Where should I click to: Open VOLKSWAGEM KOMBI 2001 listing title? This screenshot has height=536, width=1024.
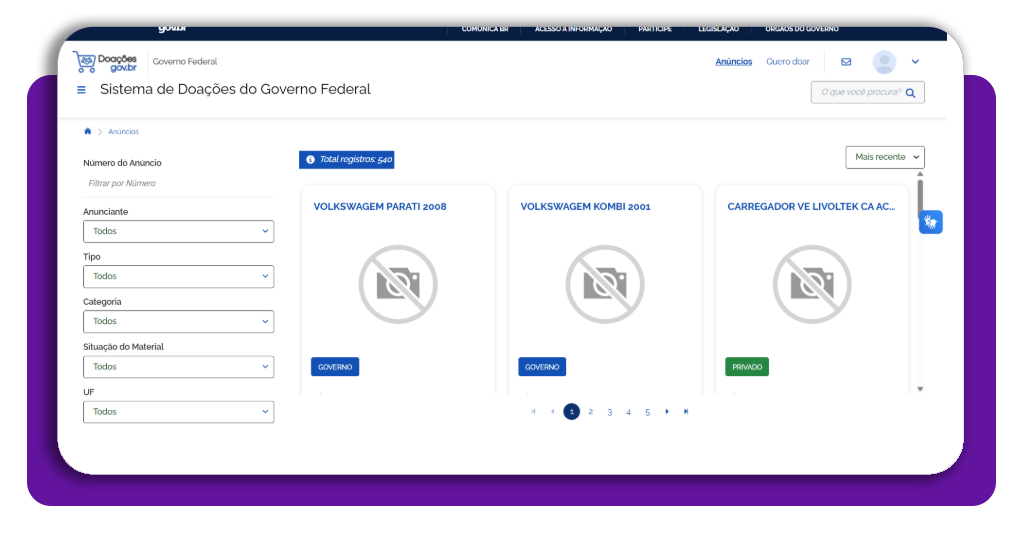(585, 206)
